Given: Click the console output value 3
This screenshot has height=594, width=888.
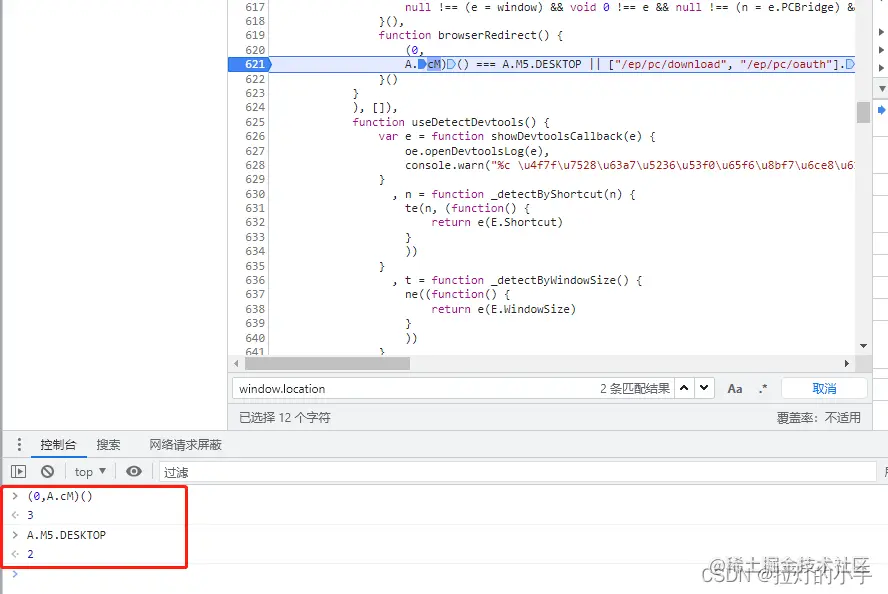Looking at the screenshot, I should 31,515.
